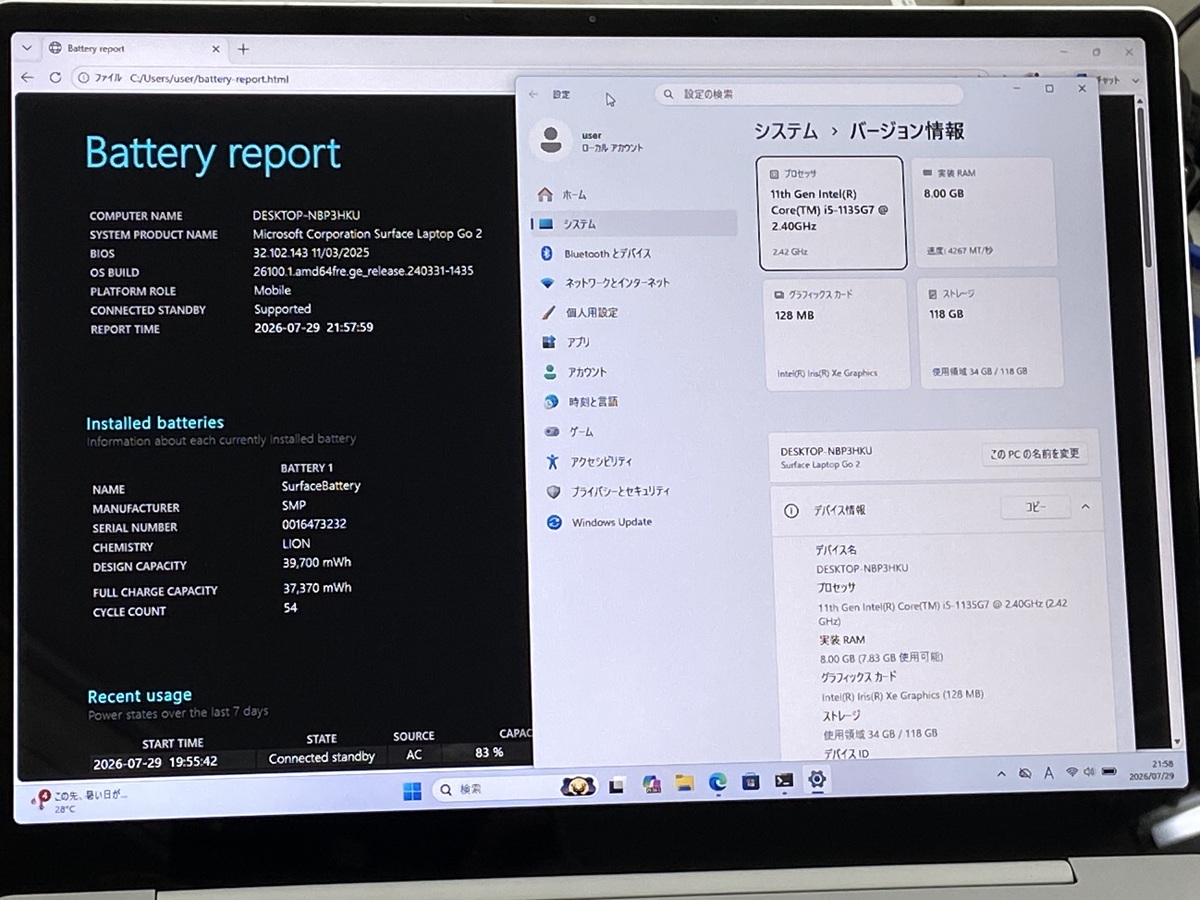
Task: Open Task View from the taskbar
Action: pos(618,784)
